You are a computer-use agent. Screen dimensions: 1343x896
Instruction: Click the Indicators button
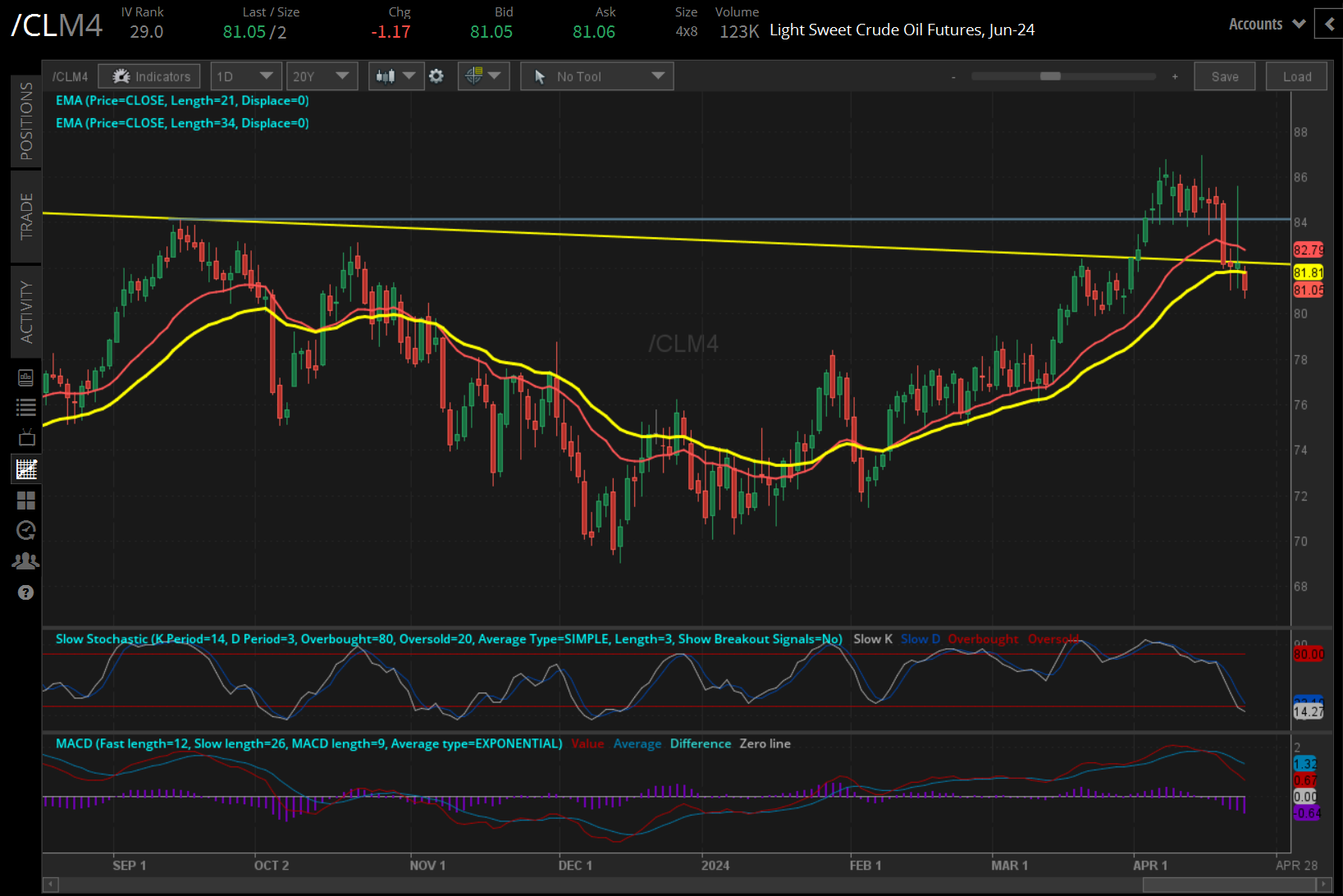[148, 75]
